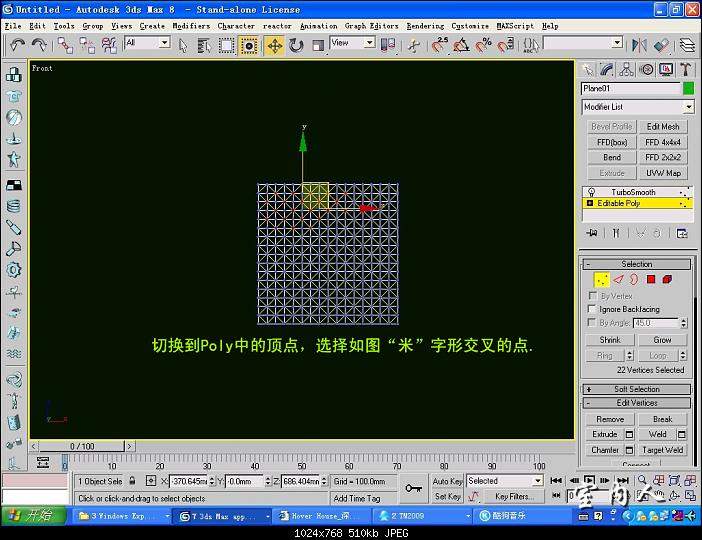Image resolution: width=702 pixels, height=540 pixels.
Task: Toggle Set Key mode
Action: point(446,496)
